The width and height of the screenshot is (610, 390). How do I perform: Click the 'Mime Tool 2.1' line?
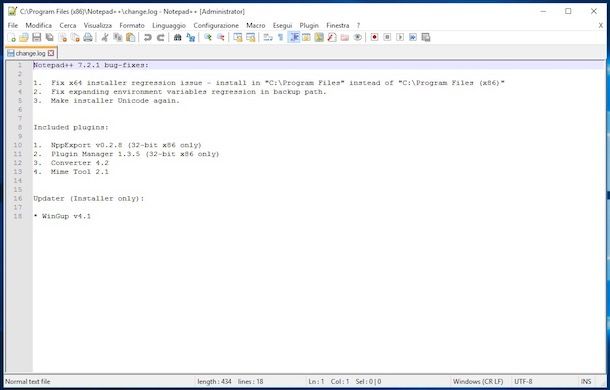tap(80, 172)
